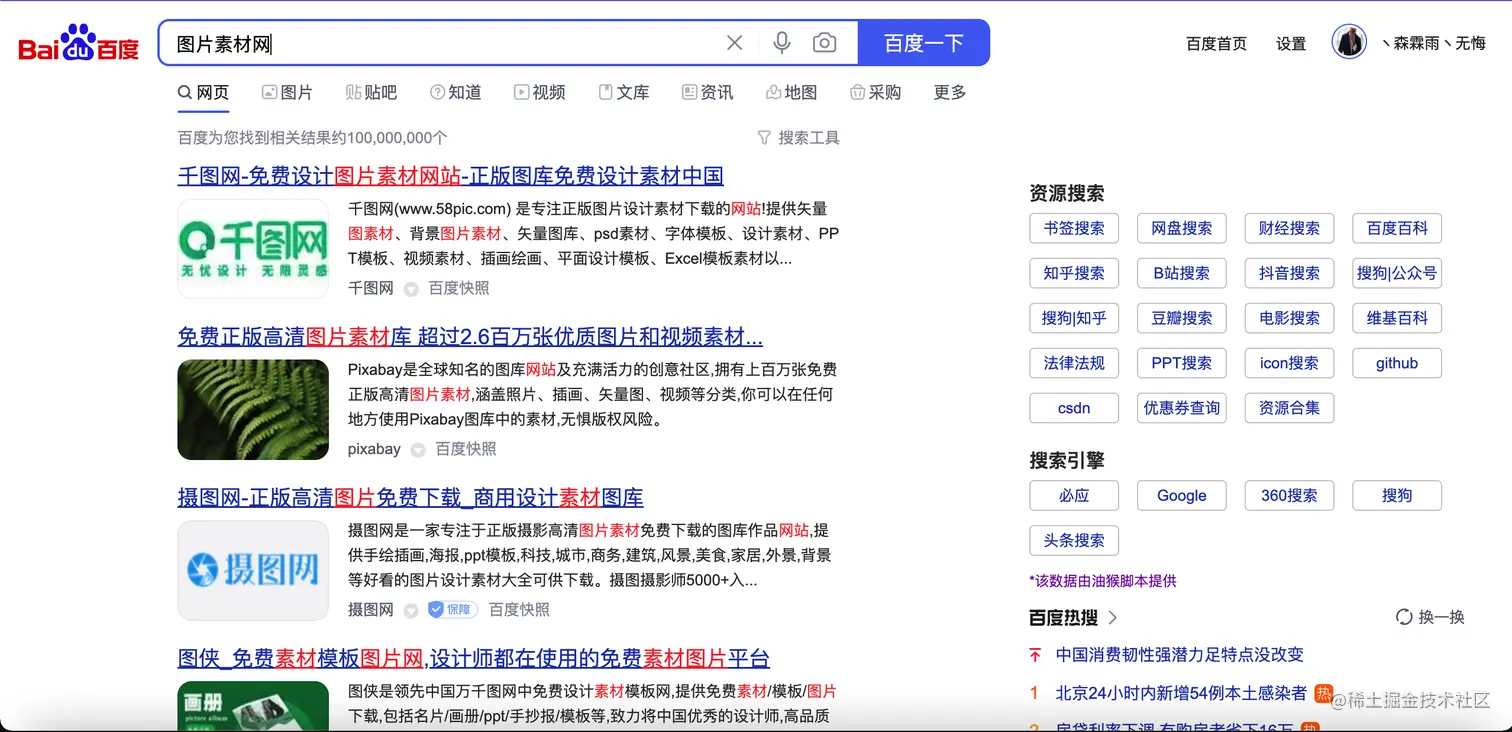
Task: Switch to the 资讯 tab
Action: (x=707, y=92)
